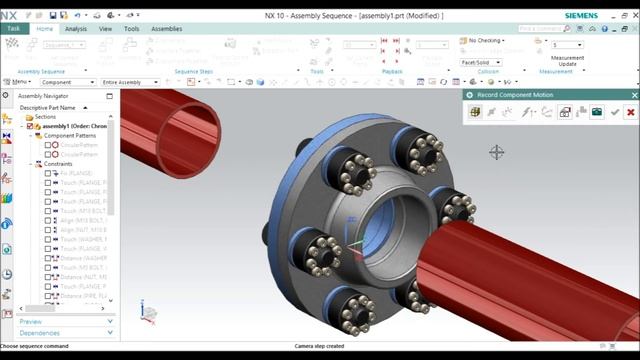Switch to the Assemblies ribbon tab
Screen dimensions: 640x360
tap(167, 29)
